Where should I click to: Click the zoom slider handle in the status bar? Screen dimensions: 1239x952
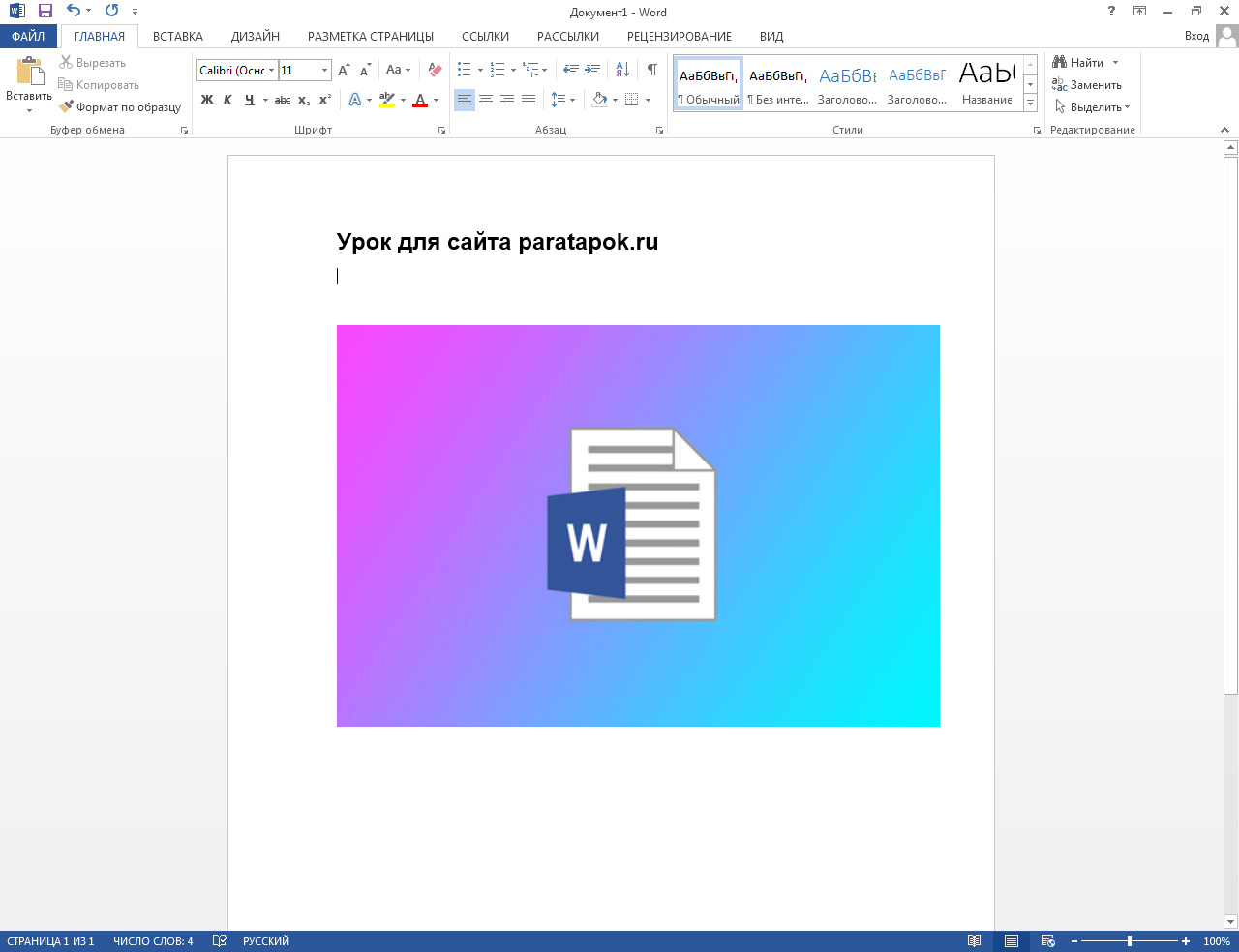(x=1129, y=941)
